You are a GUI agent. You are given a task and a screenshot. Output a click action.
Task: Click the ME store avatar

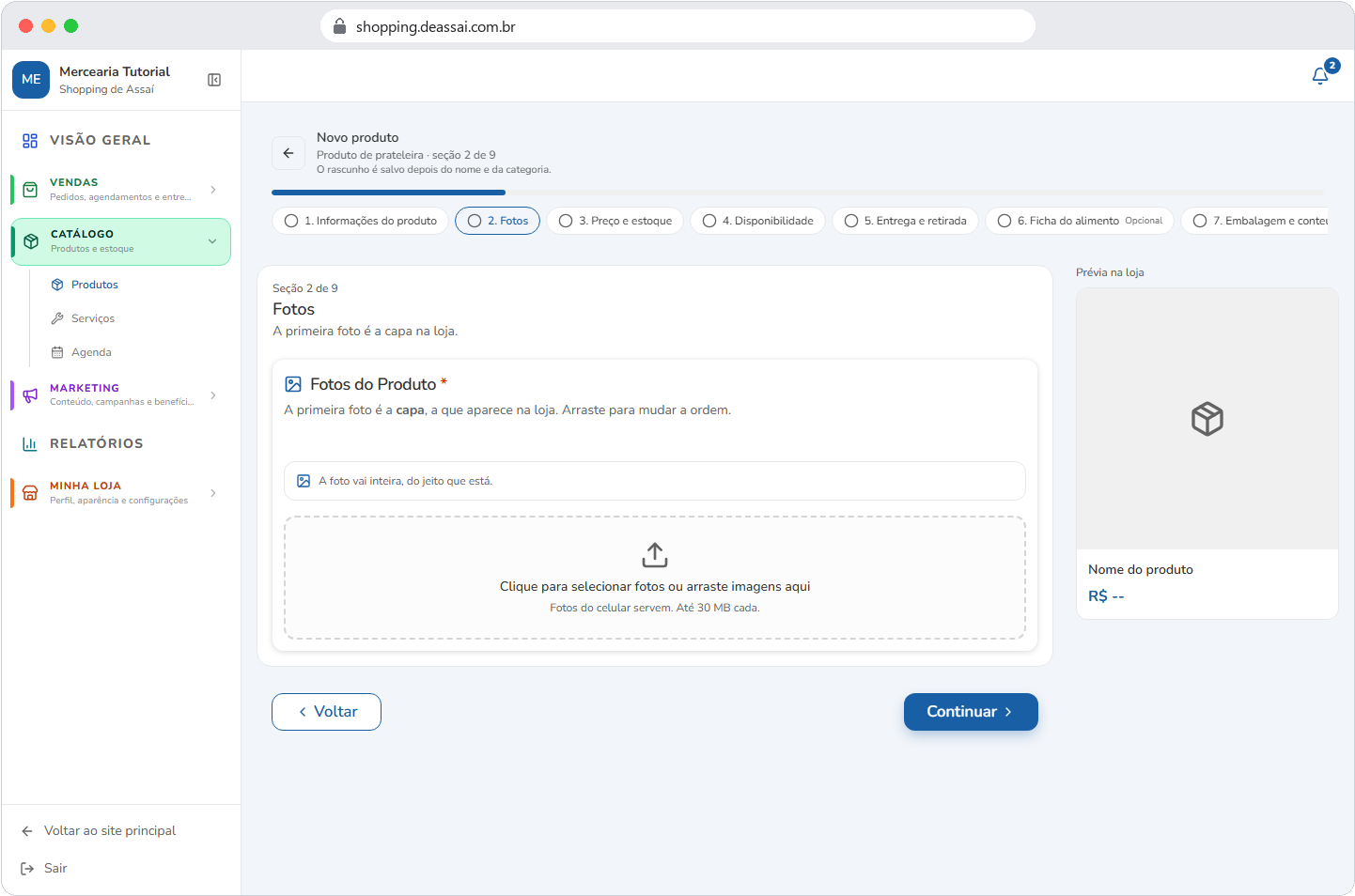(x=31, y=80)
